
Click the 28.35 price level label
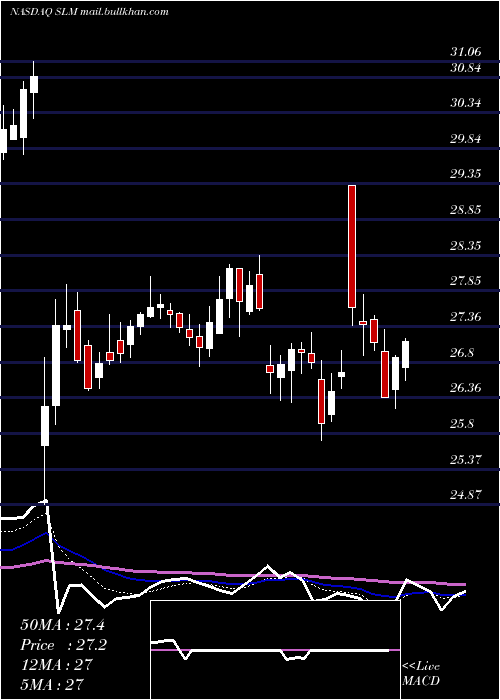[x=466, y=246]
